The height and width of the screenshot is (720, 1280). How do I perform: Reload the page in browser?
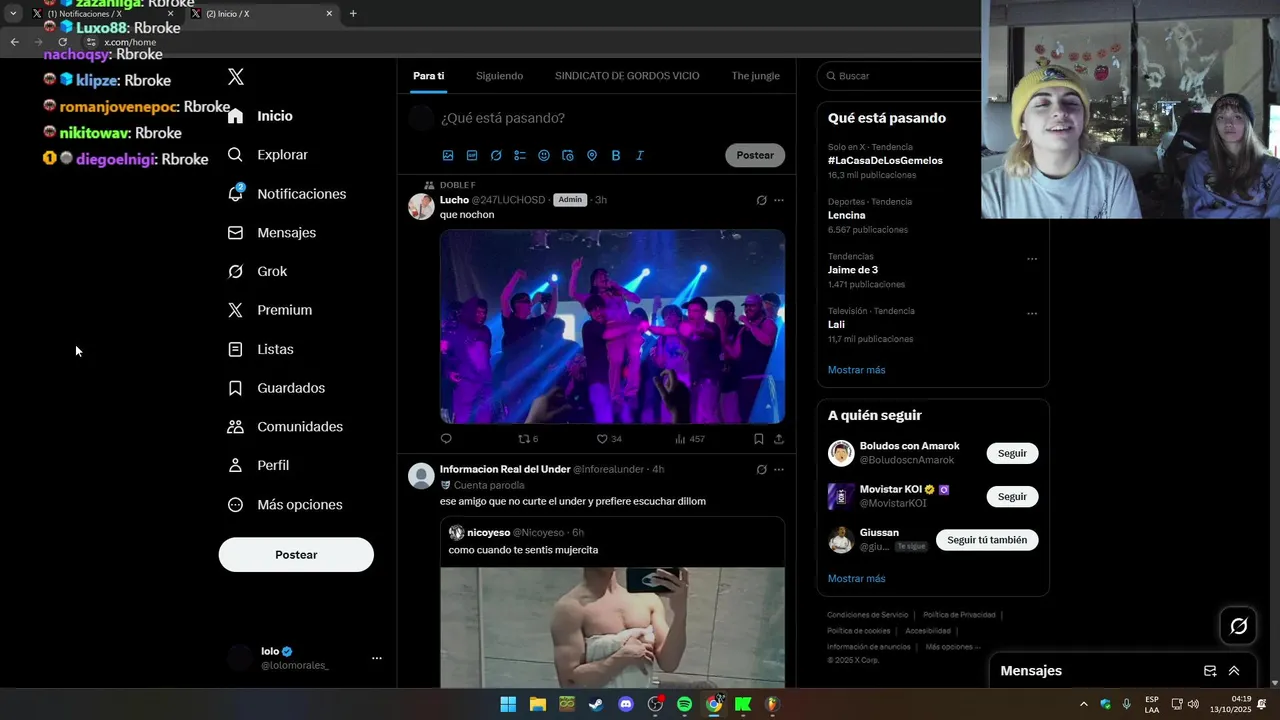[63, 42]
